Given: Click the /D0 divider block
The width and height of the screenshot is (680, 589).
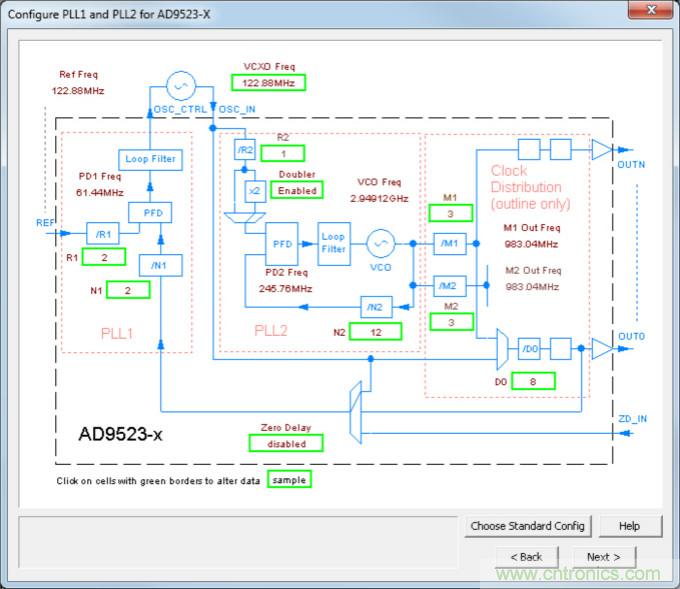Looking at the screenshot, I should coord(530,348).
